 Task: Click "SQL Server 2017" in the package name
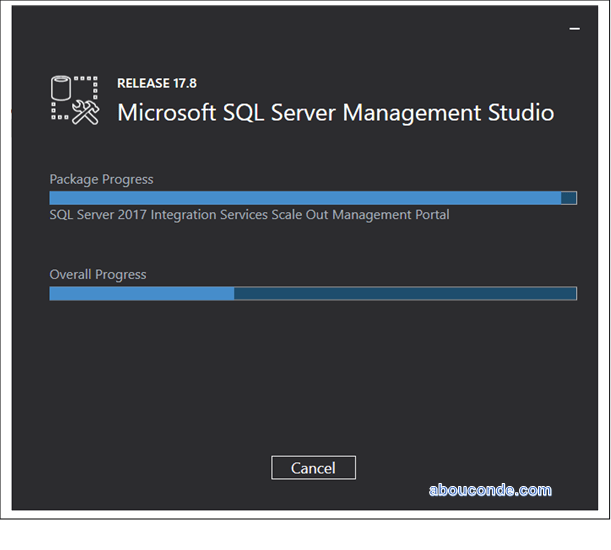[x=97, y=215]
